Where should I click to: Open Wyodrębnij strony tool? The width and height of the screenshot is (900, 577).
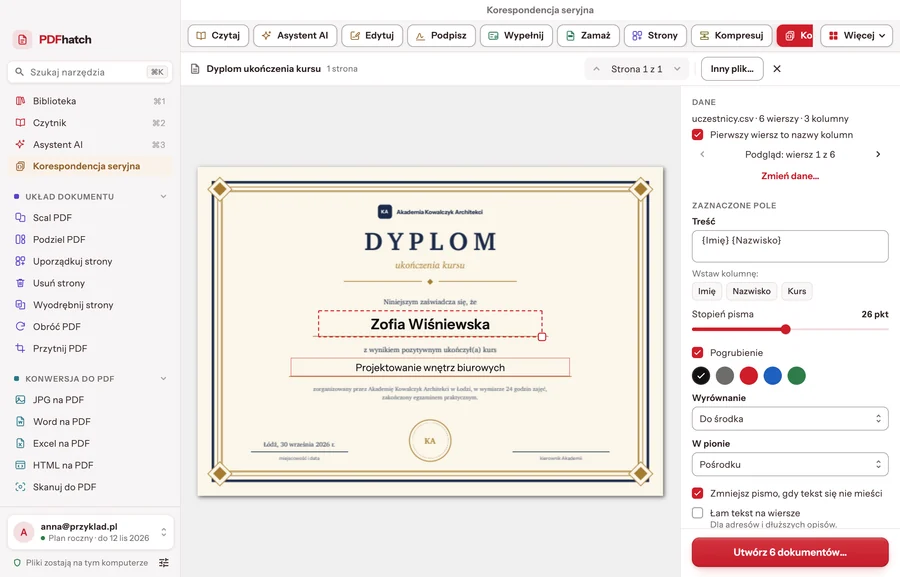click(90, 305)
